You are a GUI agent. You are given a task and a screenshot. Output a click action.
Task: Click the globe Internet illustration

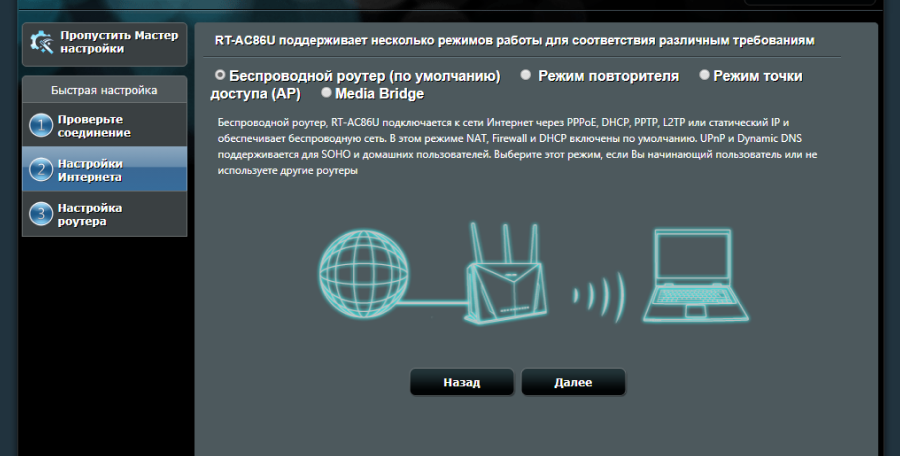coord(364,274)
